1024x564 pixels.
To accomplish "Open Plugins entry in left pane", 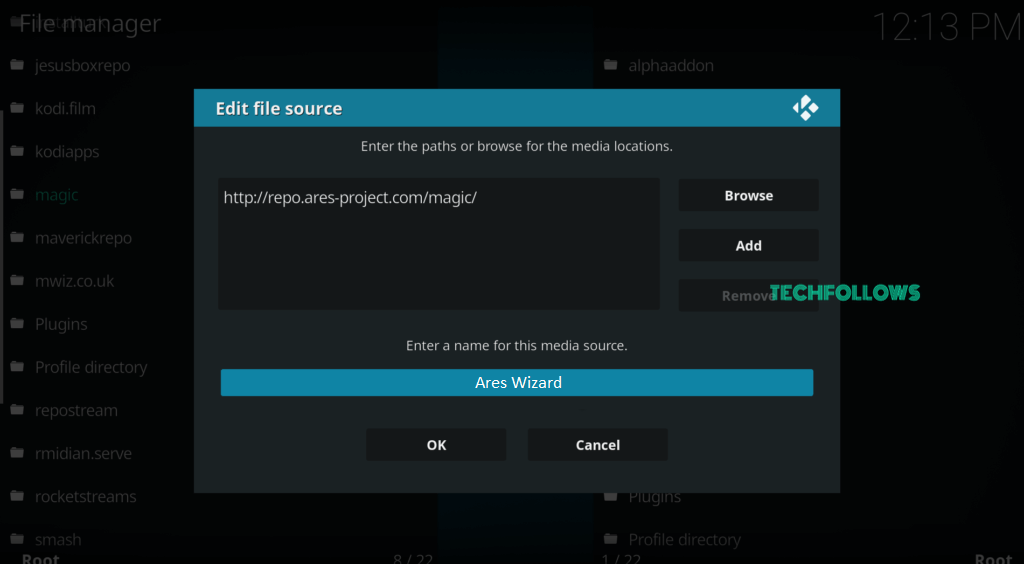I will 61,324.
